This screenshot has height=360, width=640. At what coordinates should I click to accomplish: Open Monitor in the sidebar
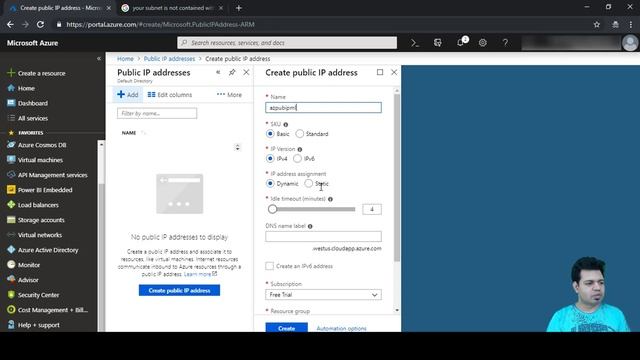(x=23, y=265)
